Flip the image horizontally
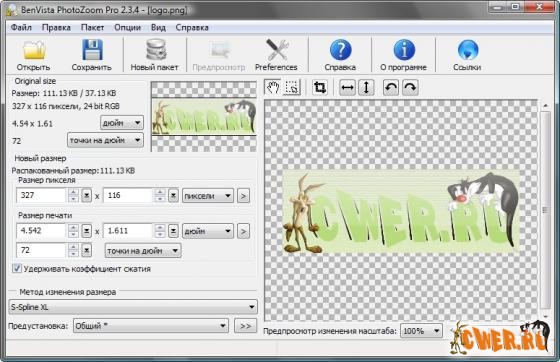Viewport: 560px width, 362px height. 347,87
